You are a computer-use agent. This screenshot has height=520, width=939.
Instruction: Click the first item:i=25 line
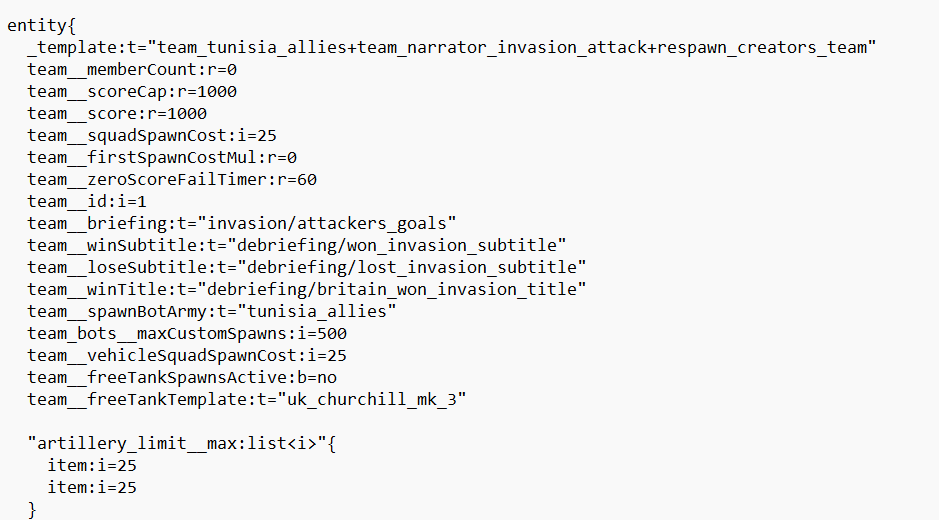[x=92, y=466]
